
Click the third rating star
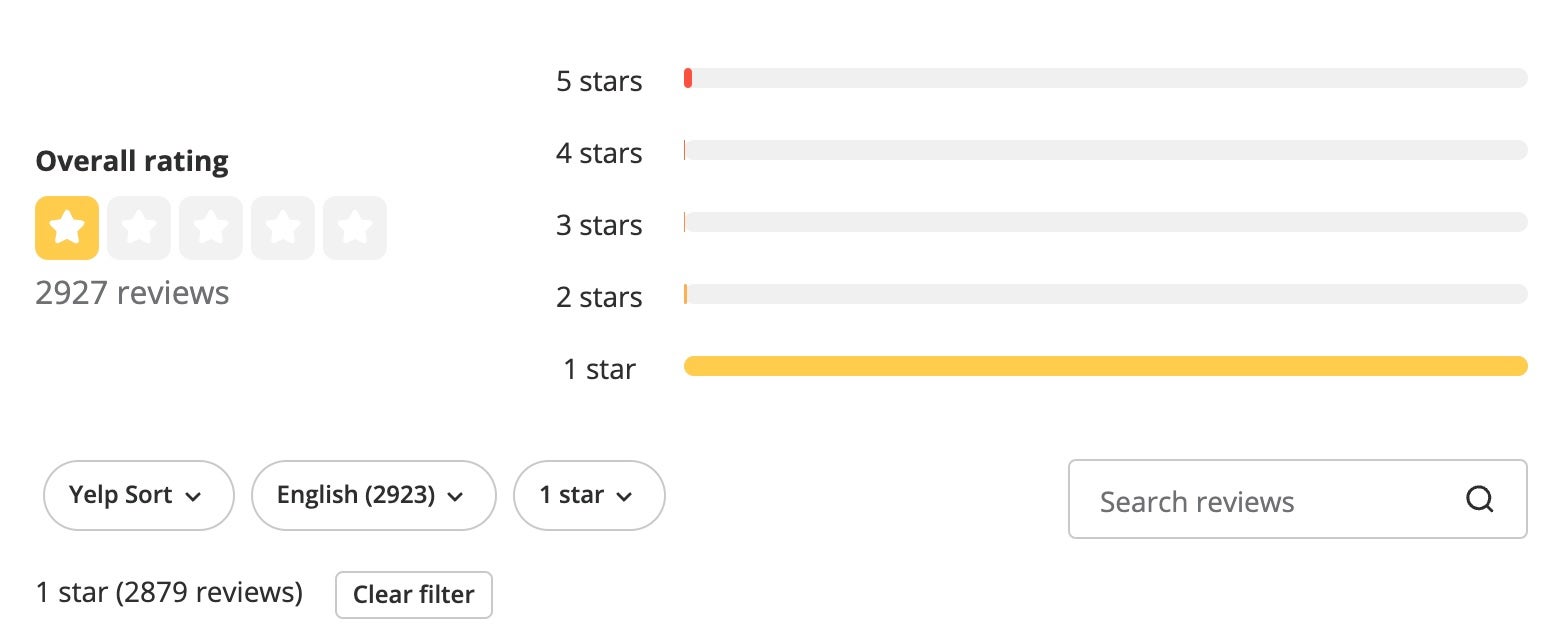[x=211, y=228]
